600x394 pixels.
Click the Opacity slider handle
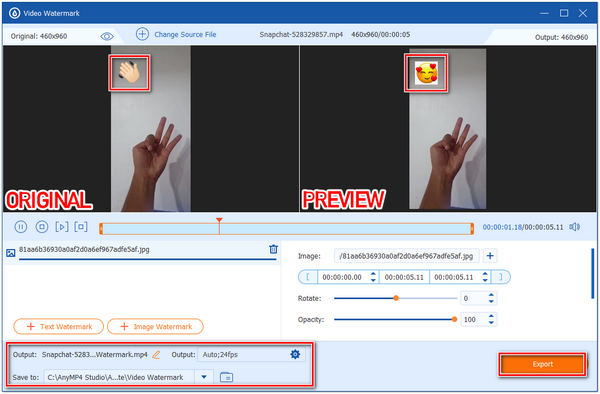click(454, 319)
